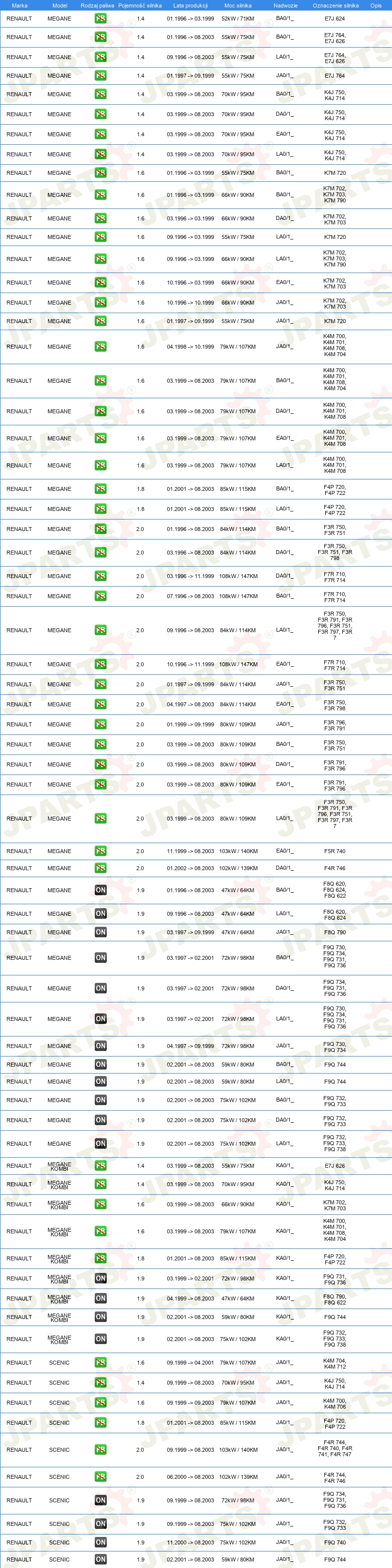392x1568 pixels.
Task: Click the Moc silnika column header
Action: 238,6
